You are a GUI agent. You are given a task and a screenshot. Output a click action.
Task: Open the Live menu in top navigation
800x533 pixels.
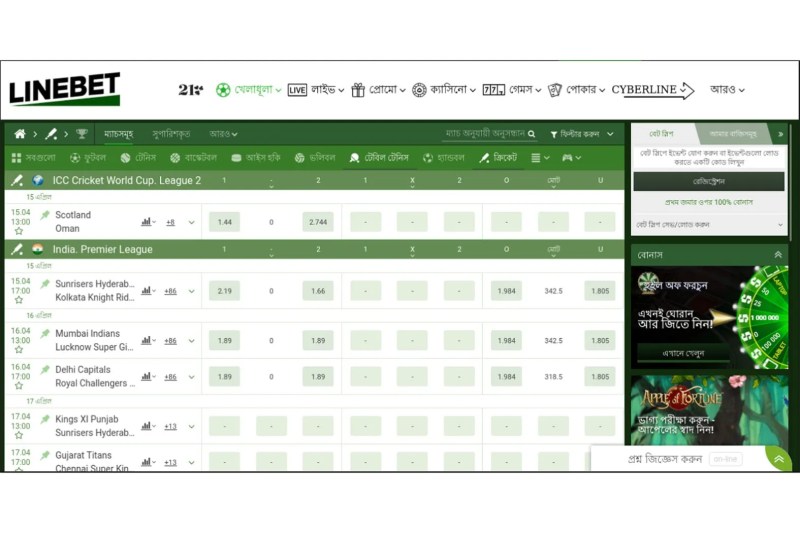[315, 90]
